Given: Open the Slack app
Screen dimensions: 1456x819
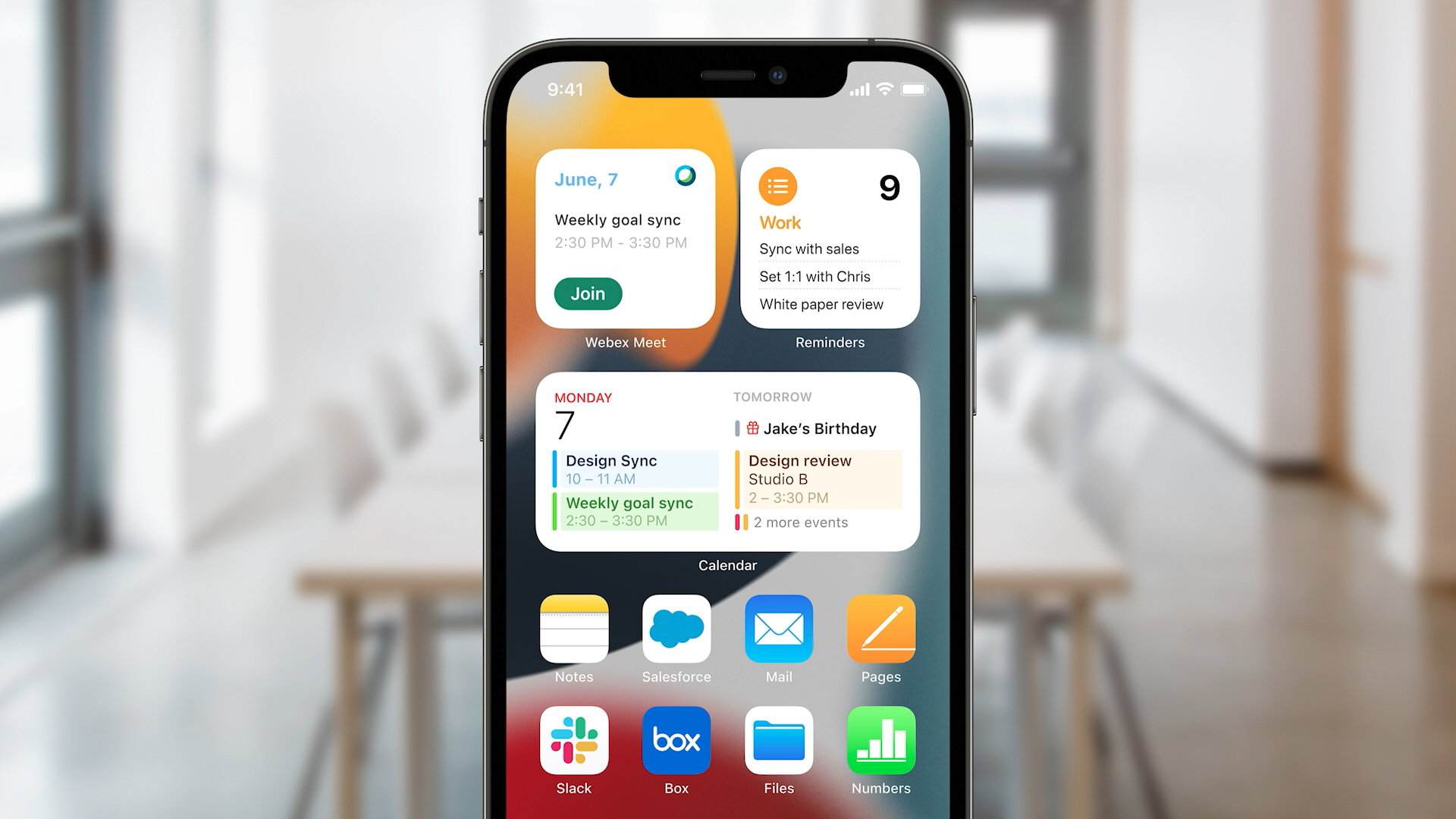Looking at the screenshot, I should (x=574, y=746).
